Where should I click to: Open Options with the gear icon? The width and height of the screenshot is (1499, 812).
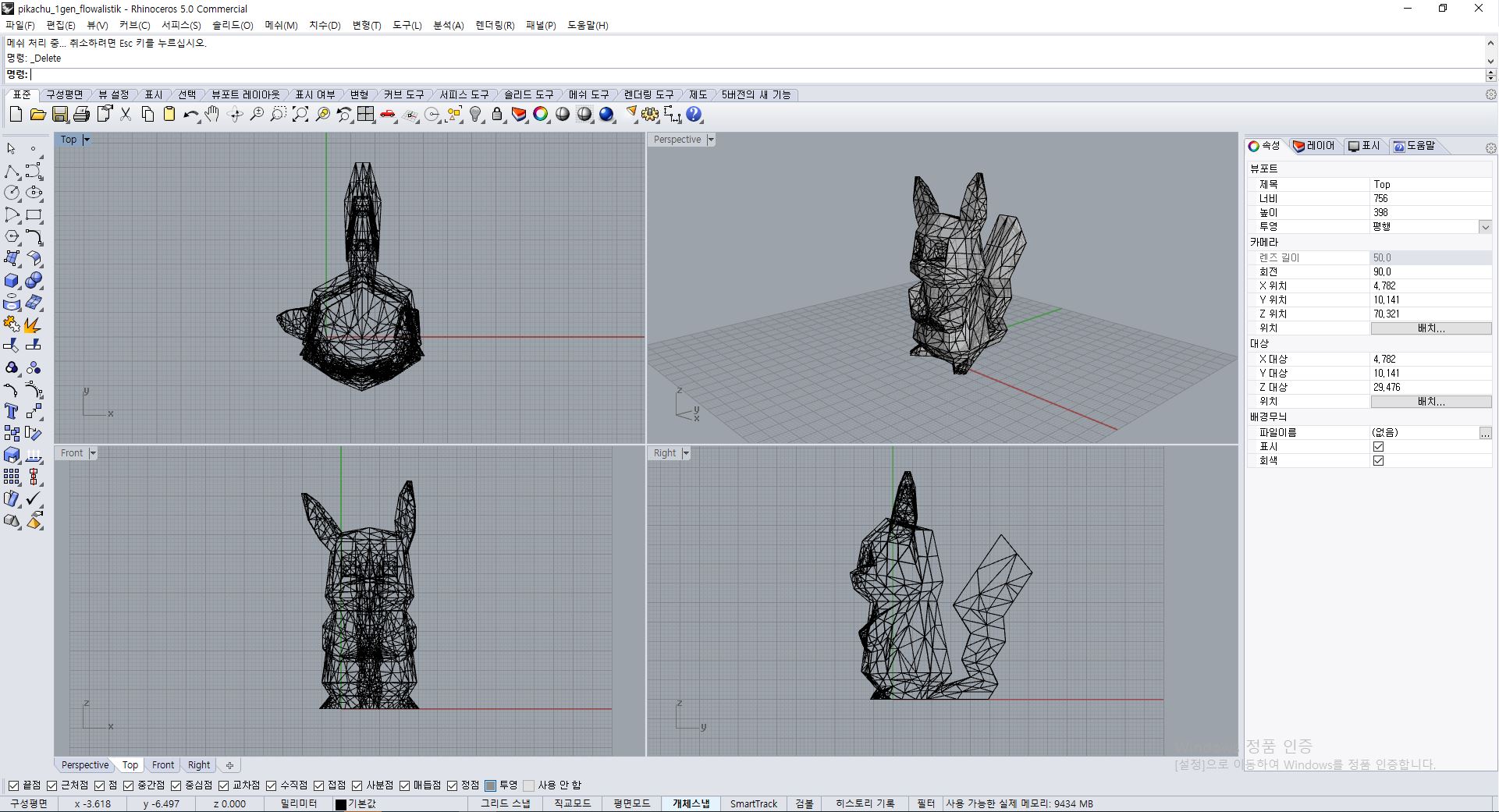[x=650, y=115]
